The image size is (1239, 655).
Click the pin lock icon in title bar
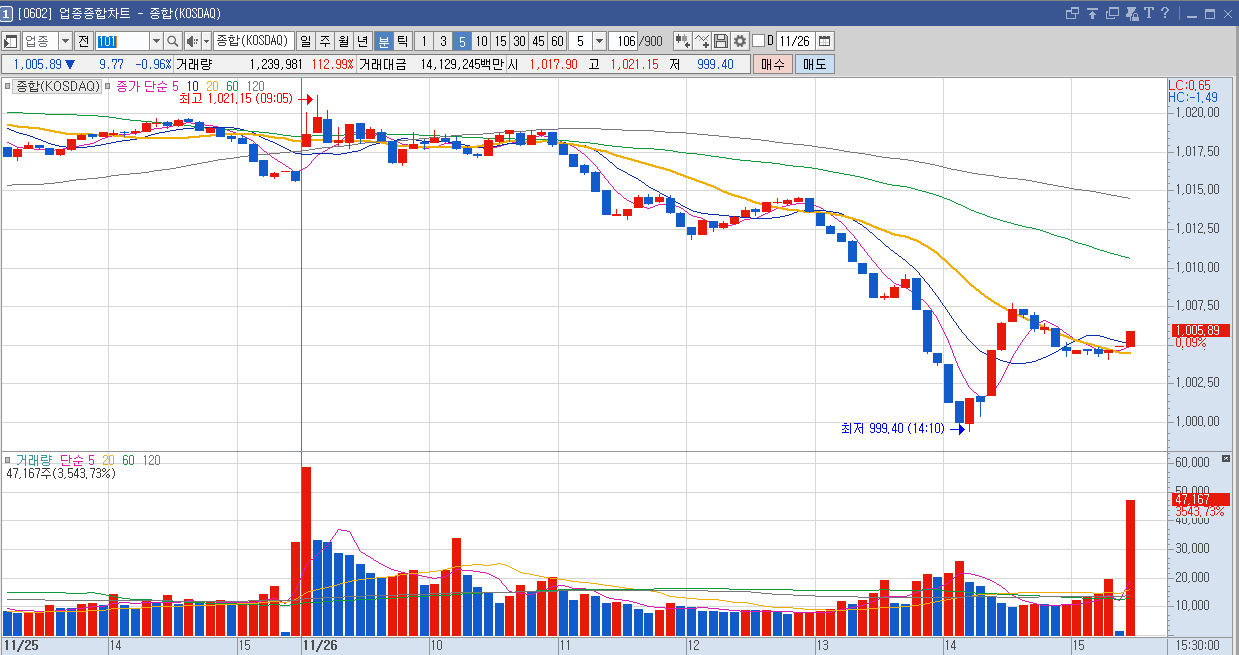[1132, 13]
